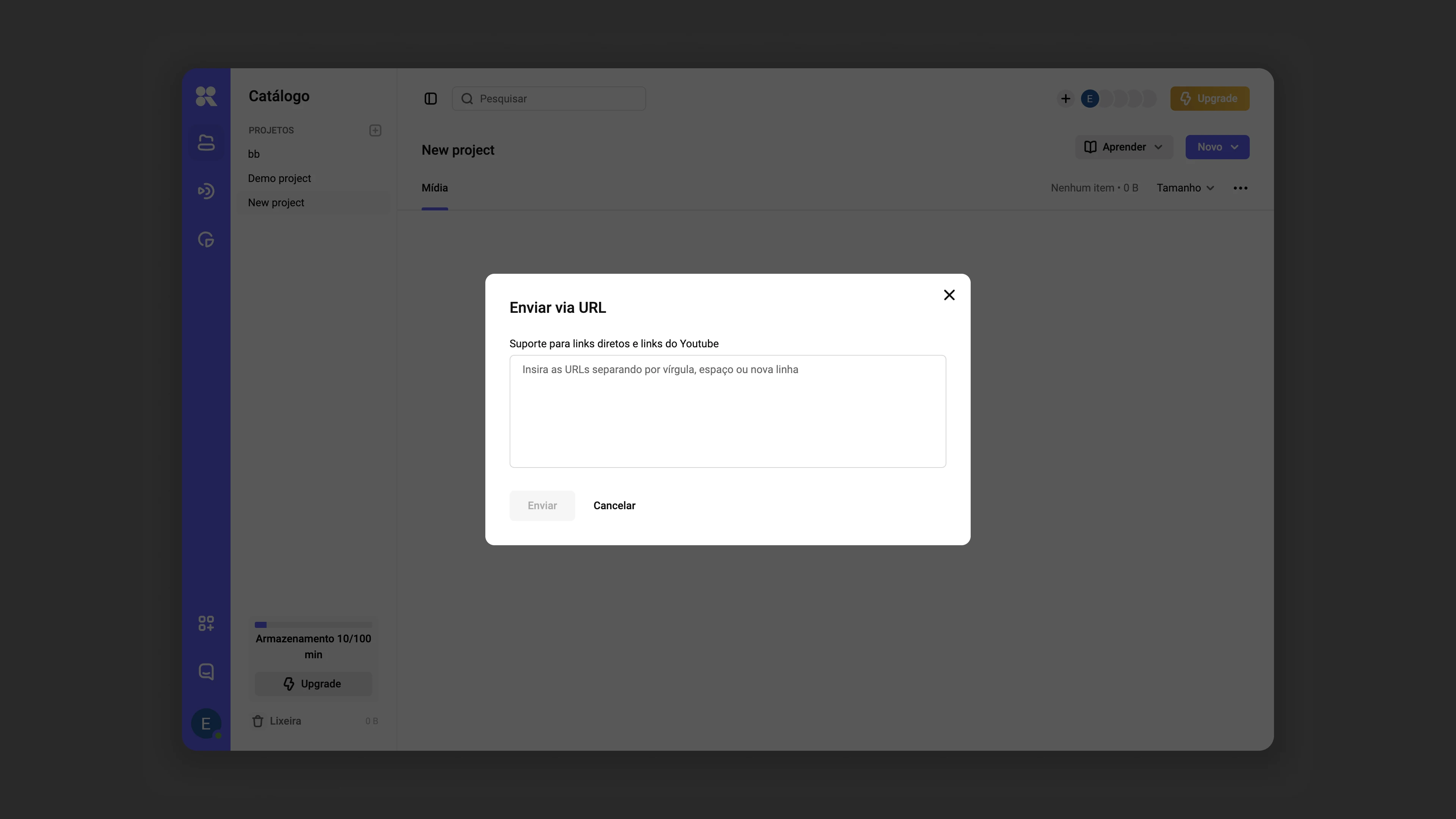Close the Enviar via URL dialog
Screen dimensions: 1456x819
tap(949, 295)
